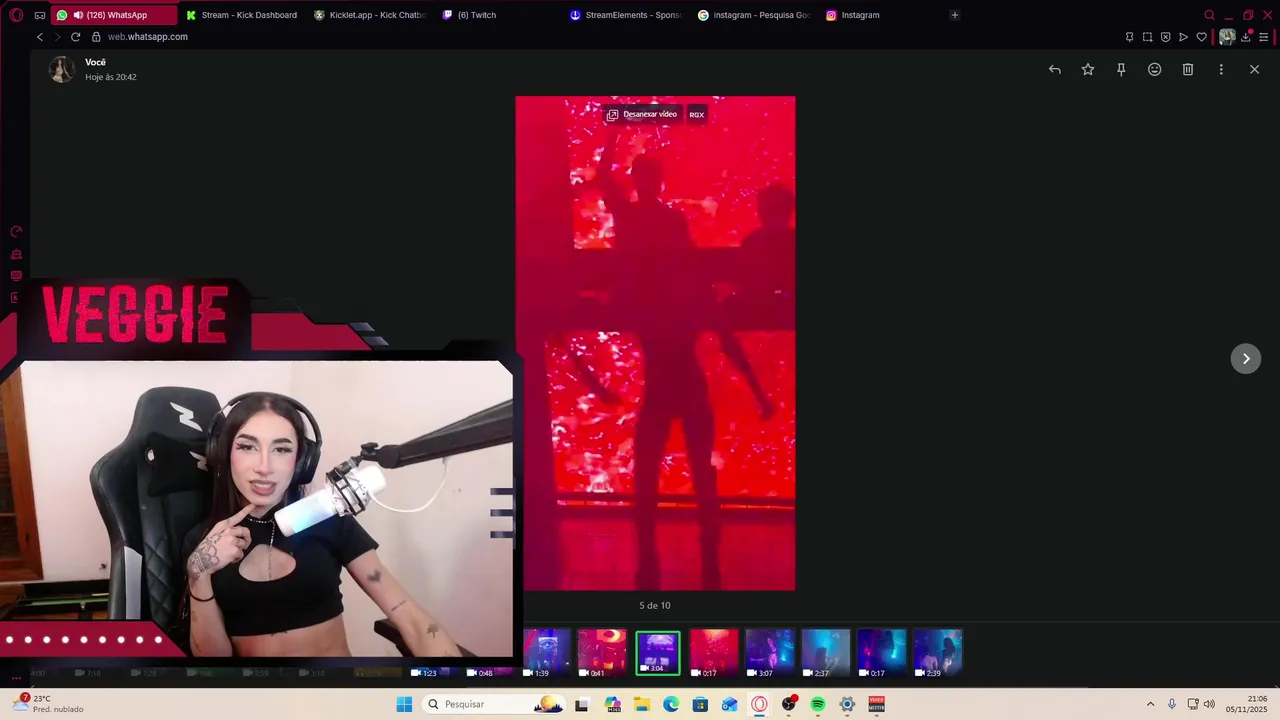
Task: Open volume control in system tray
Action: click(x=1209, y=705)
